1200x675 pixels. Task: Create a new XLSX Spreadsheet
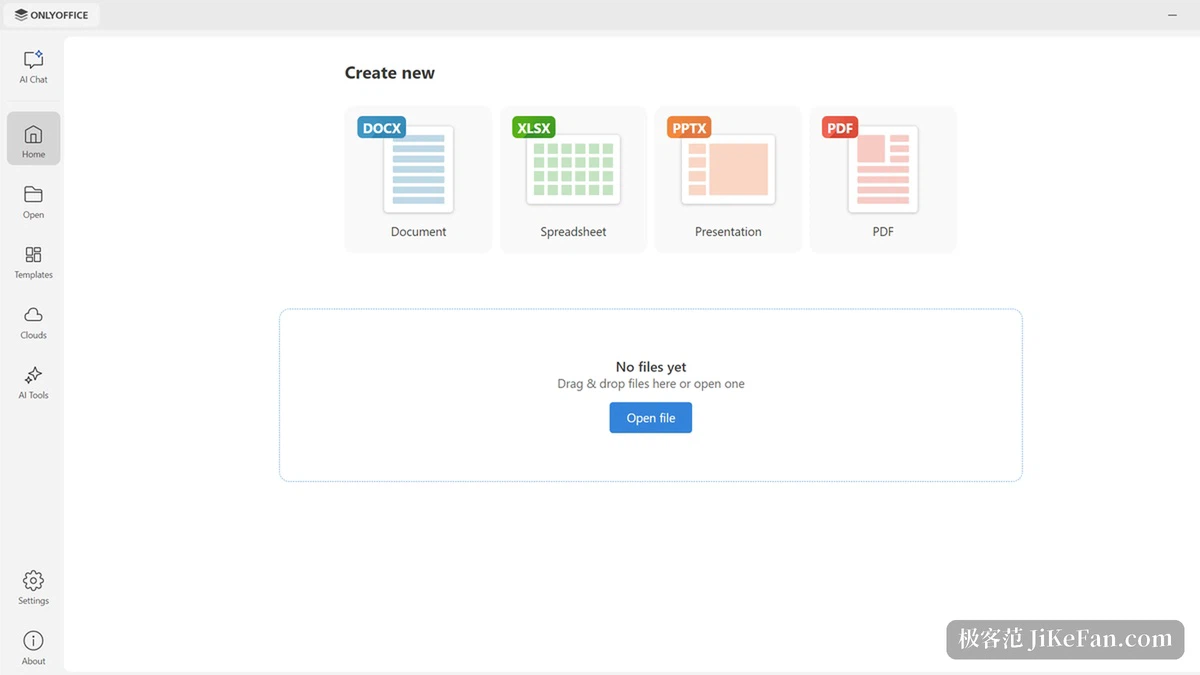(x=573, y=180)
